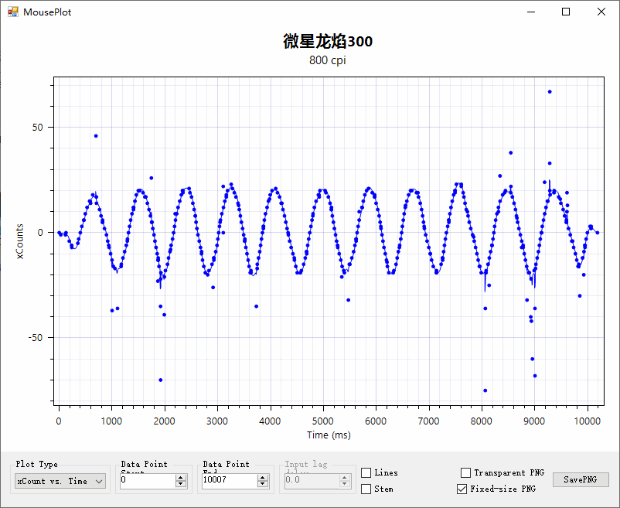Click the chart title 微星龙焰300
The width and height of the screenshot is (620, 508).
click(328, 41)
